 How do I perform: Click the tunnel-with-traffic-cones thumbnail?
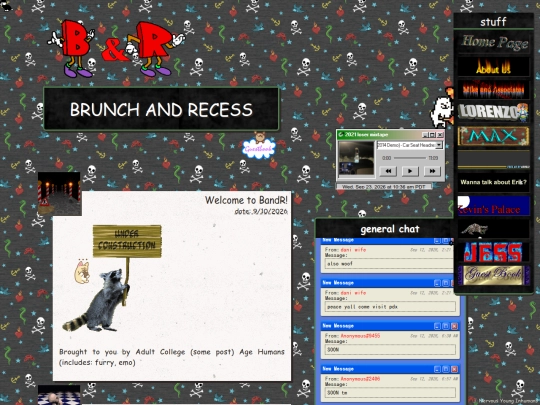pos(59,193)
